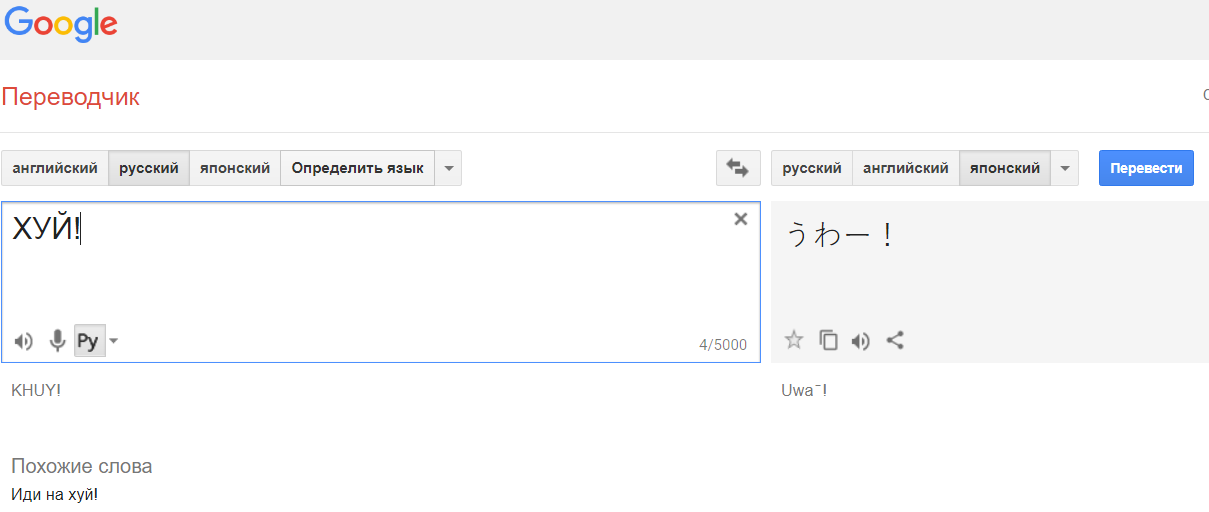This screenshot has width=1209, height=512.
Task: Share translation using share icon
Action: click(895, 340)
